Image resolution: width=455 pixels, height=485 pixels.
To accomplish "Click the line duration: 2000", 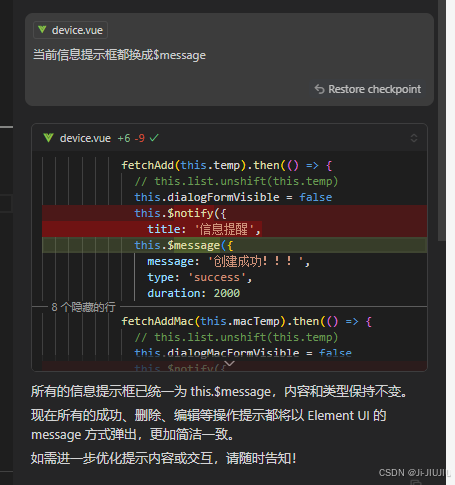I will tap(194, 293).
